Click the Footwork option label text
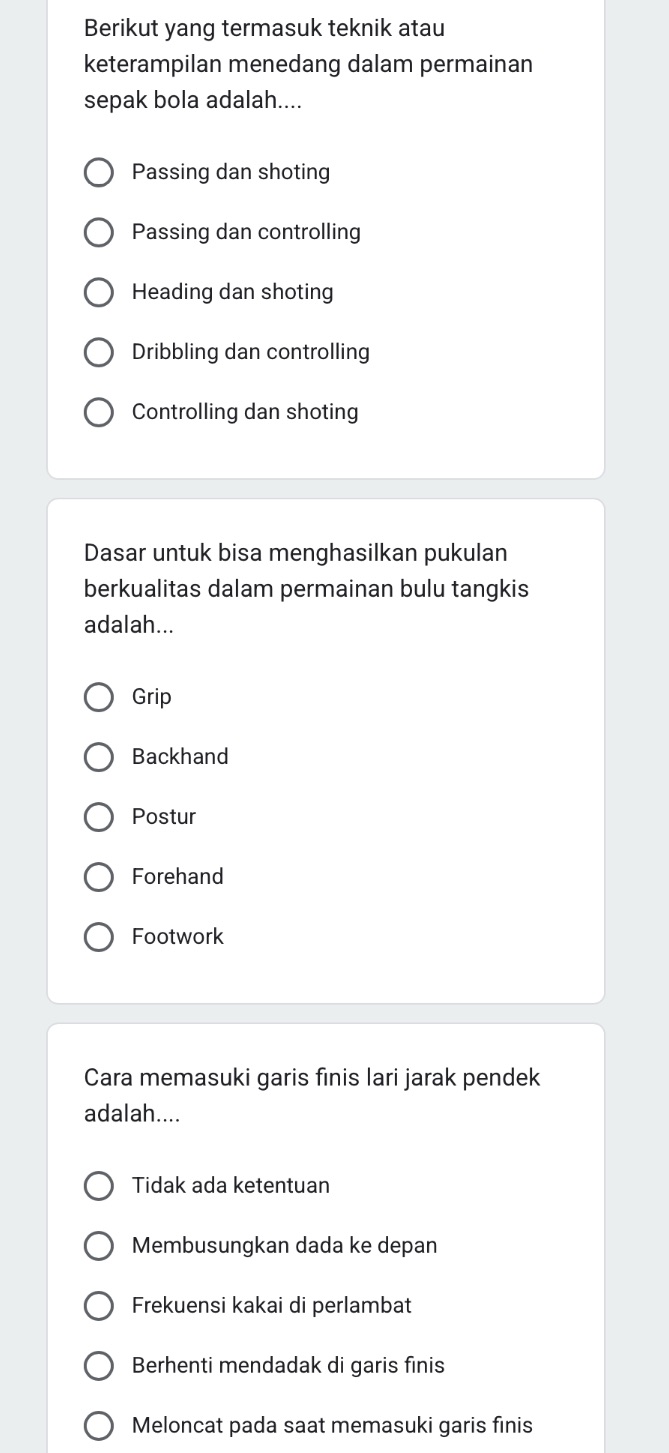Screen dimensions: 669x1453 pos(177,937)
